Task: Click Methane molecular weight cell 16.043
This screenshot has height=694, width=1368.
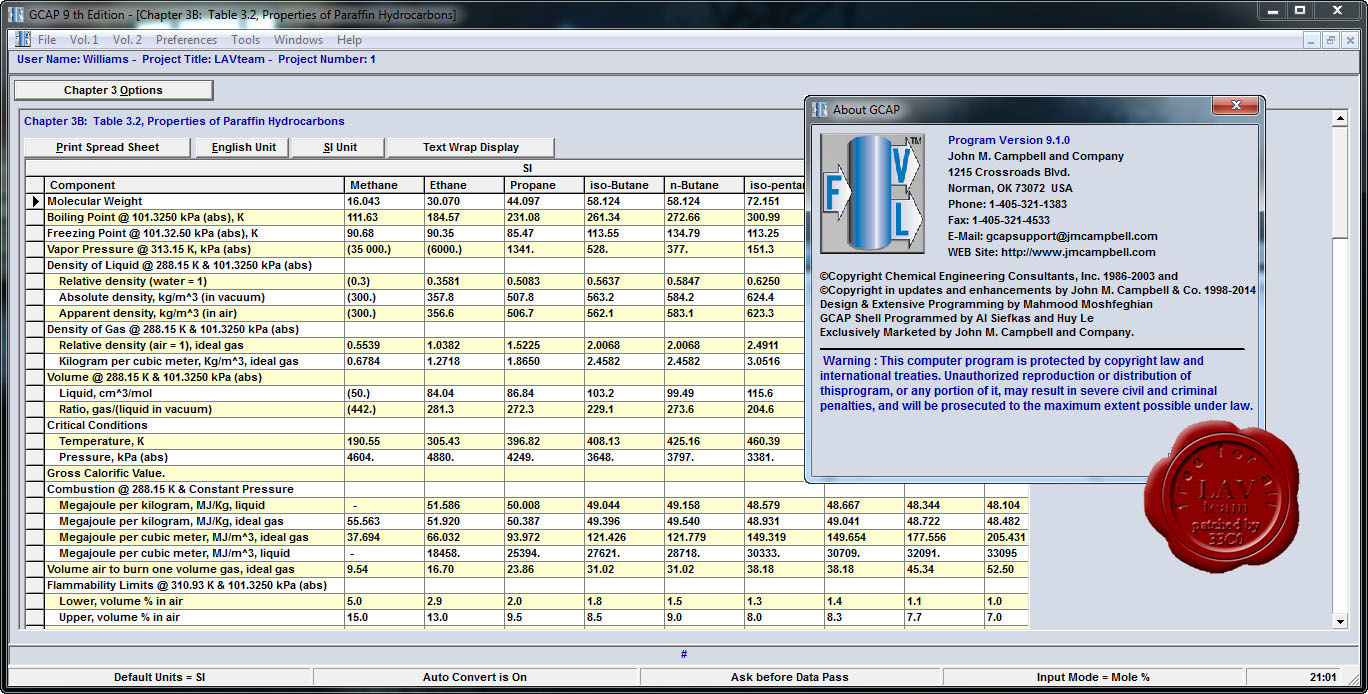Action: [x=384, y=201]
